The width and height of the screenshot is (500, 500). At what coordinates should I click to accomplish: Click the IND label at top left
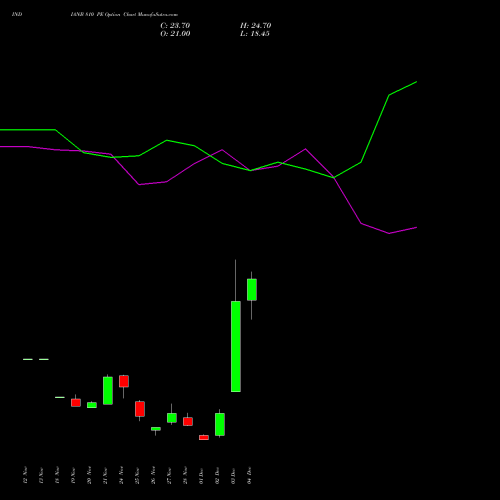pos(17,15)
